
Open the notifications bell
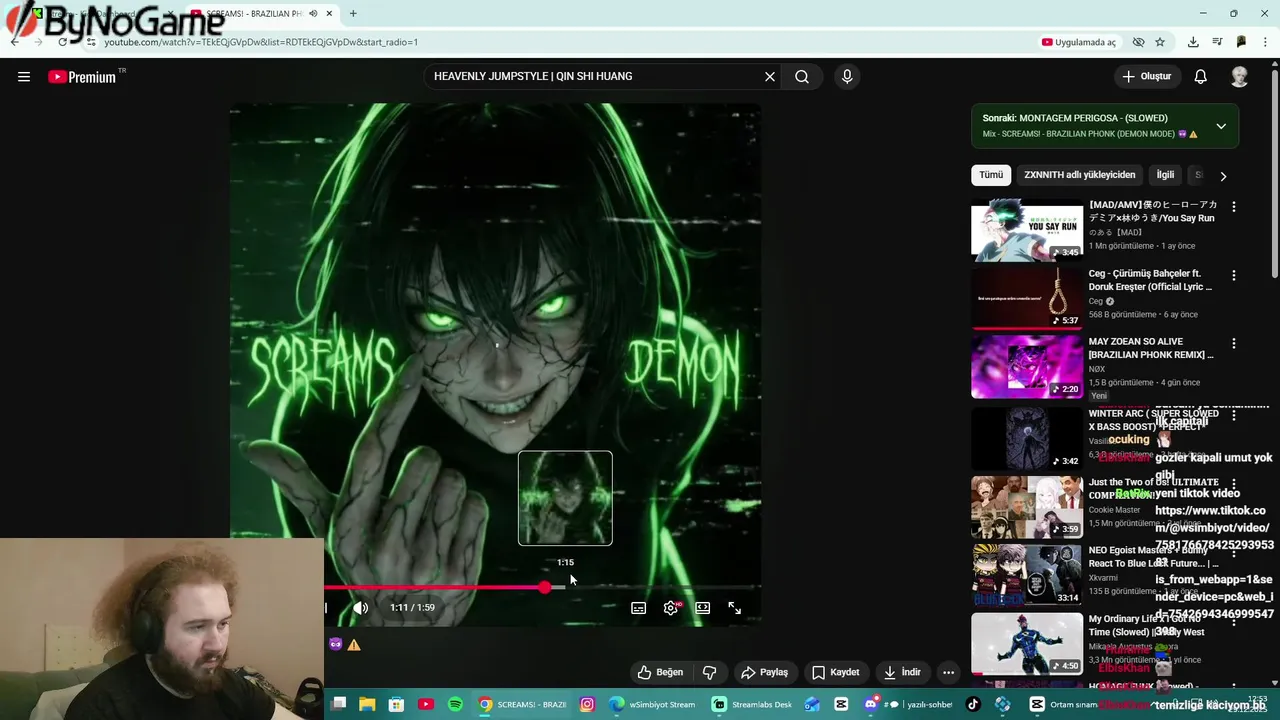[1201, 77]
